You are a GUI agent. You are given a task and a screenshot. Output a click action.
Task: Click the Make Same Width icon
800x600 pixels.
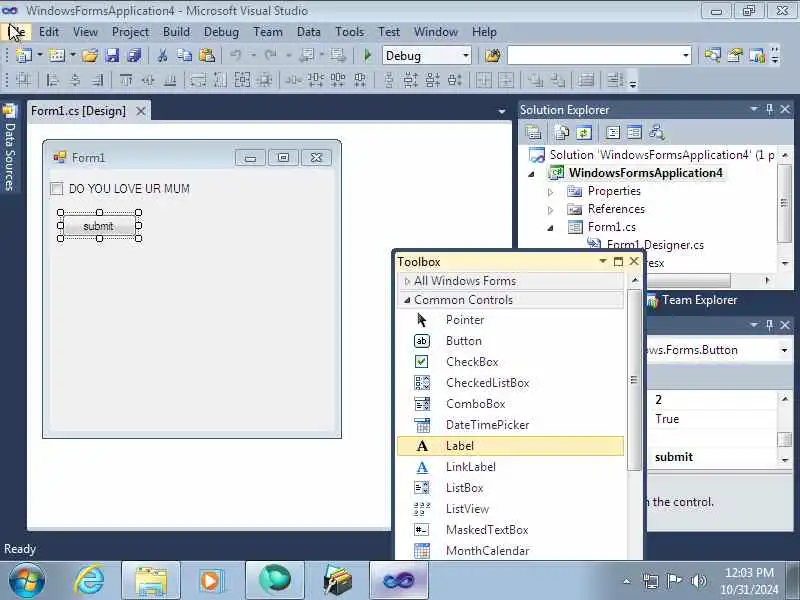point(198,80)
